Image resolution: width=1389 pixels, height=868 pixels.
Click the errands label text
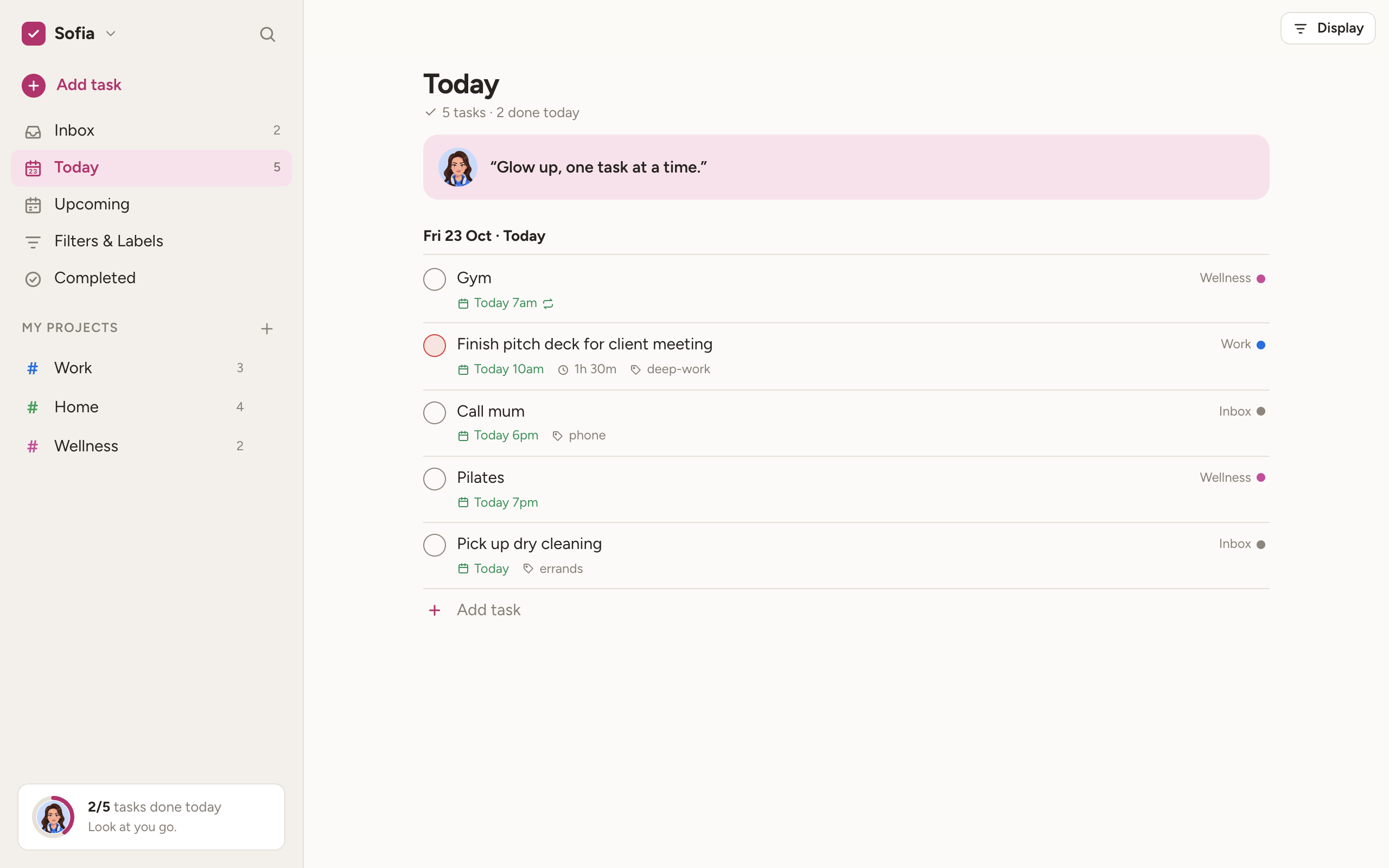coord(561,569)
